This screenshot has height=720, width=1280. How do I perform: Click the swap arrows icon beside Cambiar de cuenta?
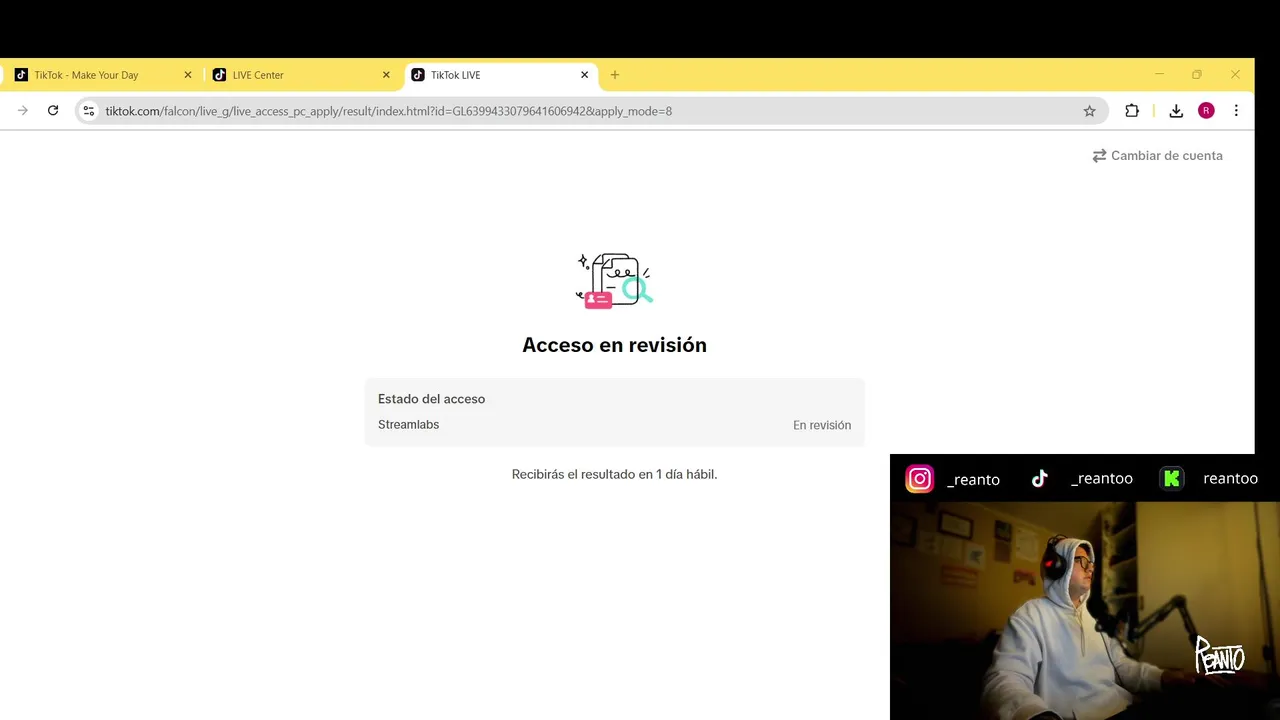(x=1099, y=156)
